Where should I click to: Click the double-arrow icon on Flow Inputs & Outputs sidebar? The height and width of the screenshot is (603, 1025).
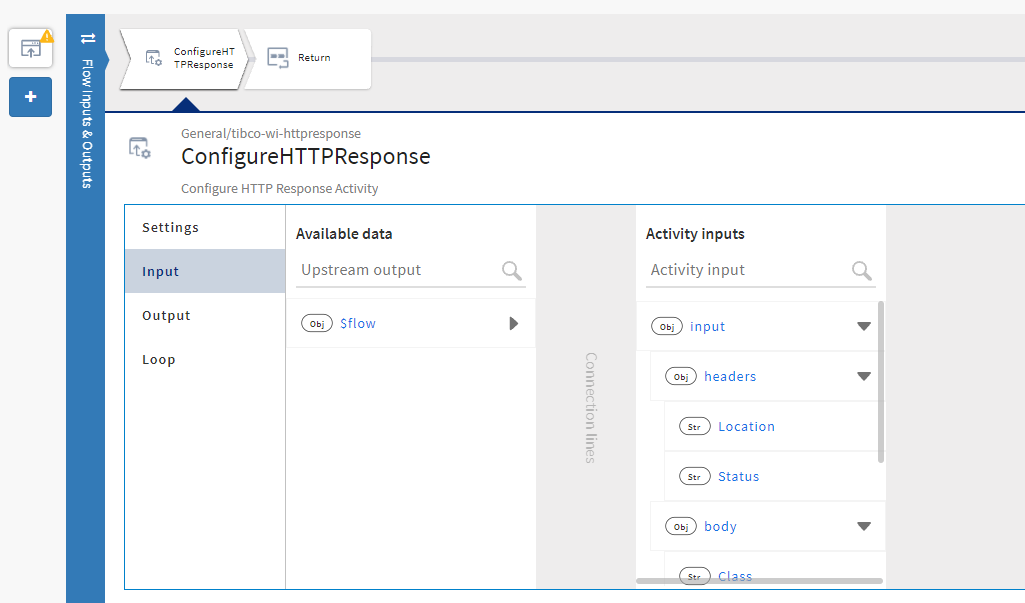[x=88, y=36]
